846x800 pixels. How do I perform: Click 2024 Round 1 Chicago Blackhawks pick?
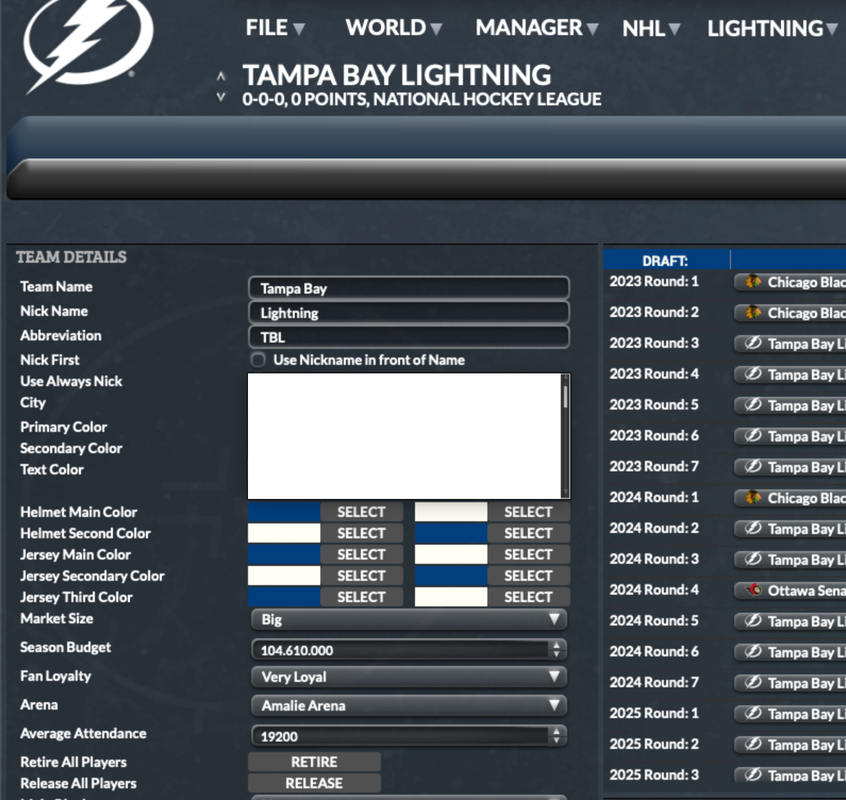click(x=790, y=497)
